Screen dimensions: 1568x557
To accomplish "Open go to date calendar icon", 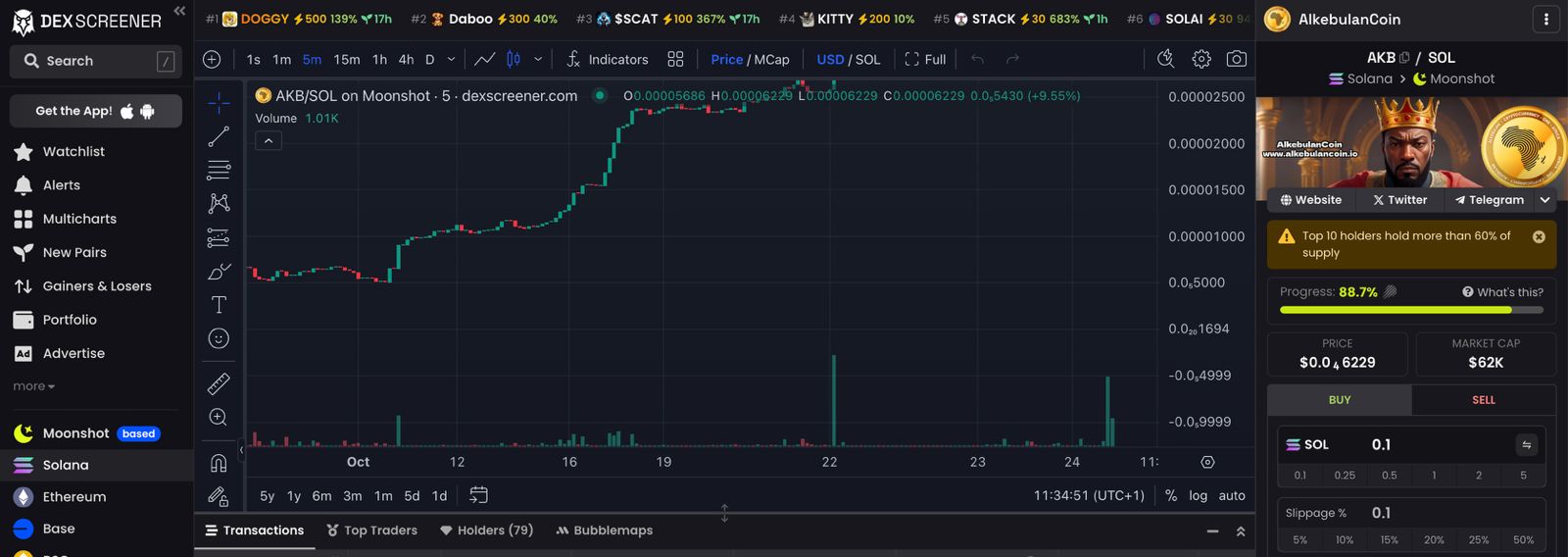I will coord(478,495).
